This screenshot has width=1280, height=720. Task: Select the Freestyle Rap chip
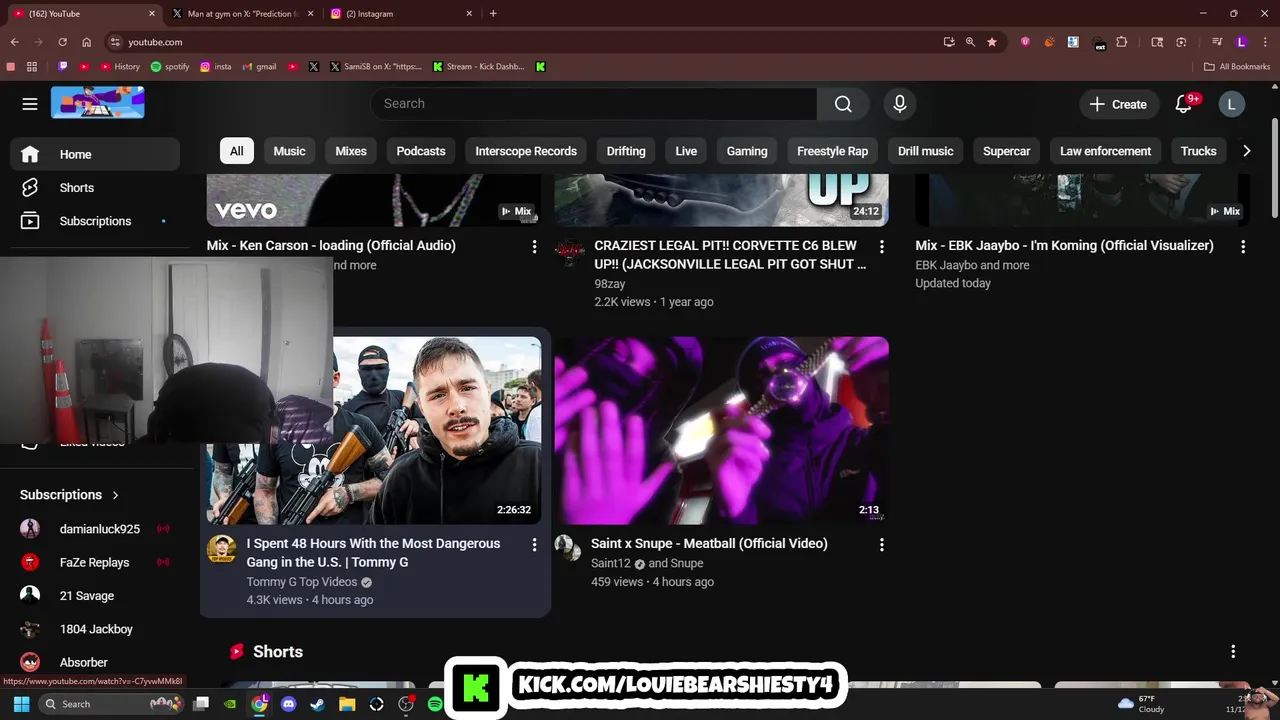832,151
